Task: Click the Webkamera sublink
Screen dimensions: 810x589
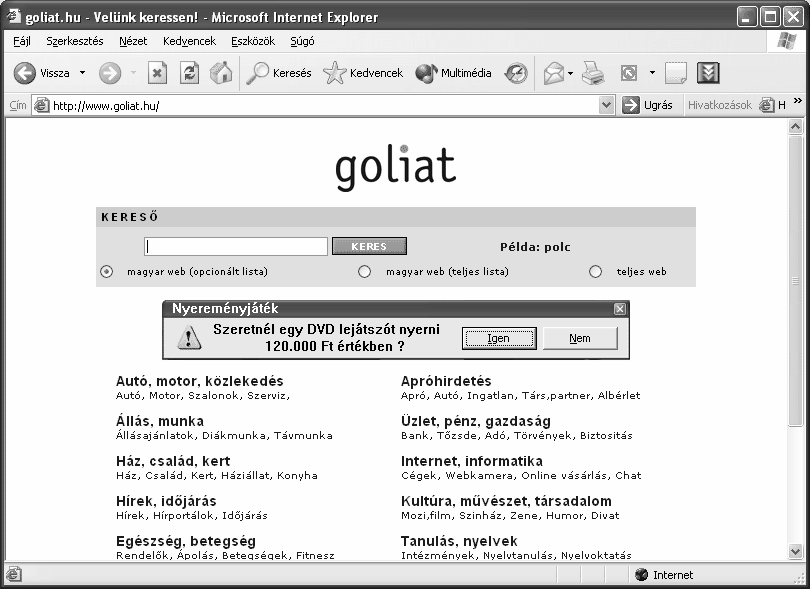Action: [479, 475]
